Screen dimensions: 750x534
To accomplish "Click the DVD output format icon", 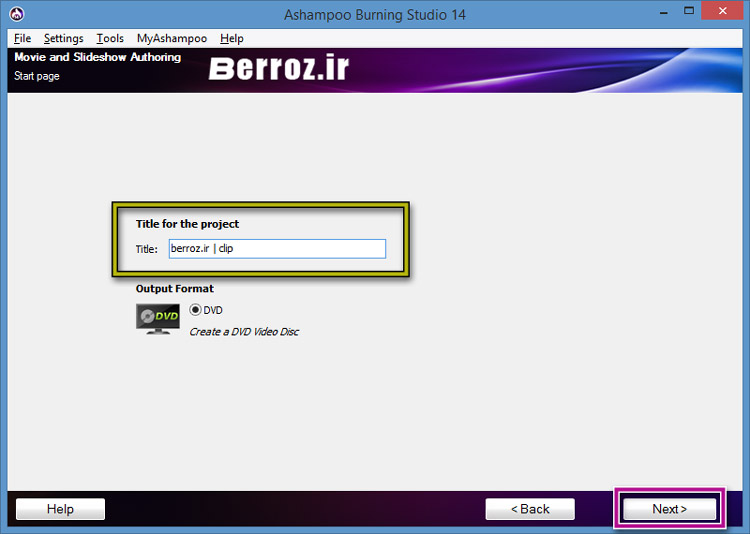I will point(158,318).
